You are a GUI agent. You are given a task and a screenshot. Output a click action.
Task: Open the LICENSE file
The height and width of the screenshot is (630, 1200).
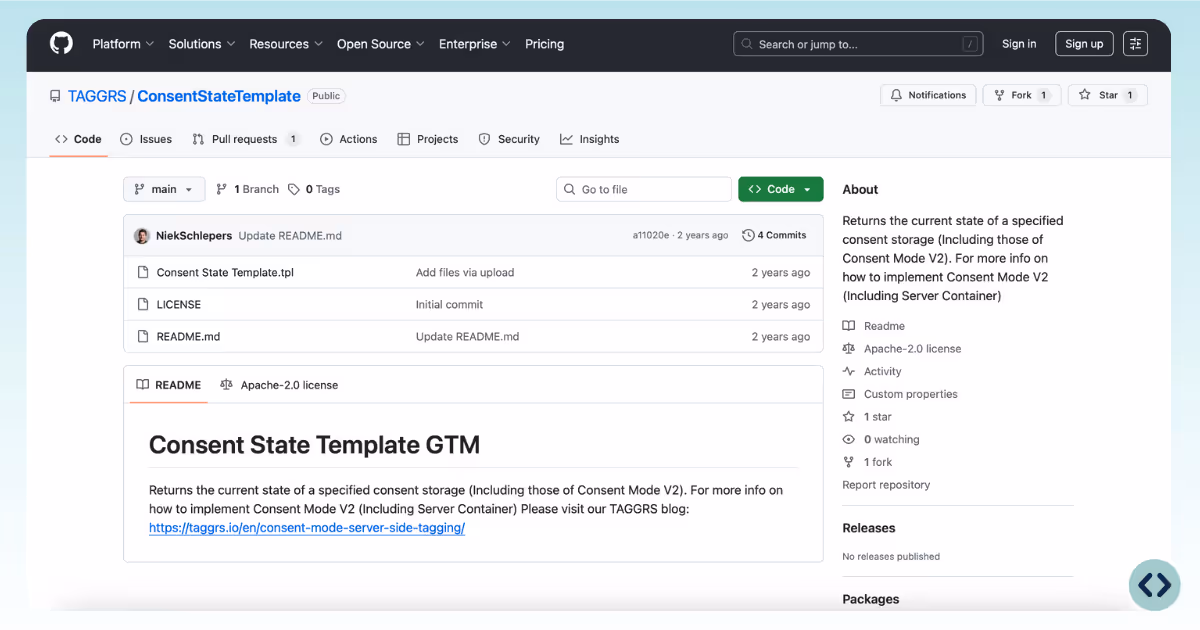tap(179, 304)
